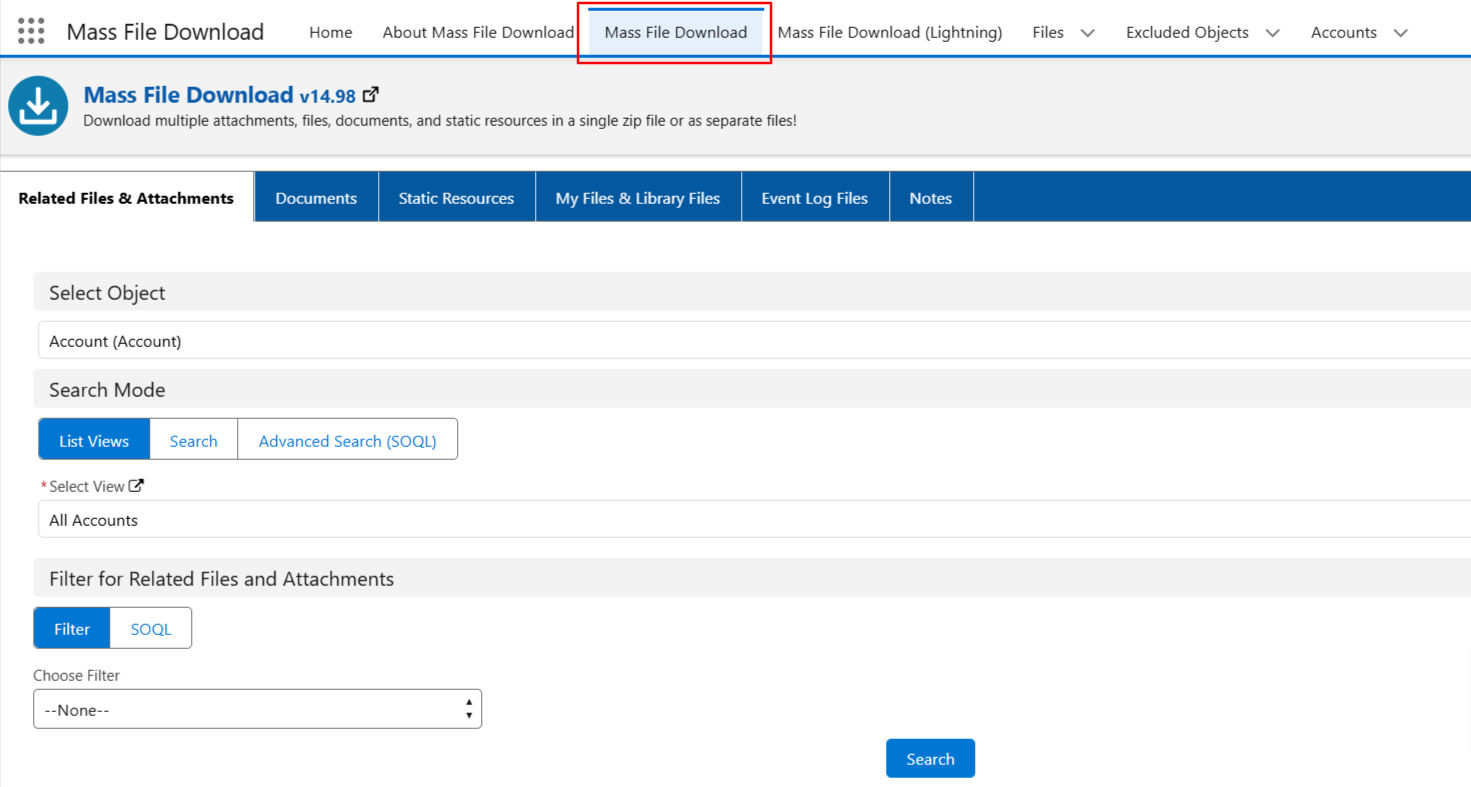Click the blue Search button

click(x=930, y=758)
